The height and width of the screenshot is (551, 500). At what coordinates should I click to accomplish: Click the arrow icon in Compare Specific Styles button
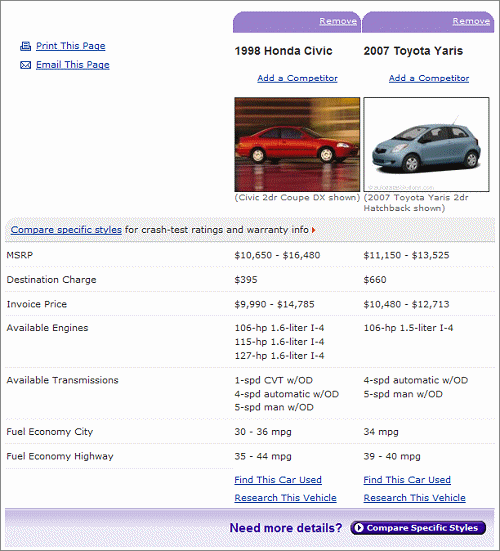click(x=358, y=527)
